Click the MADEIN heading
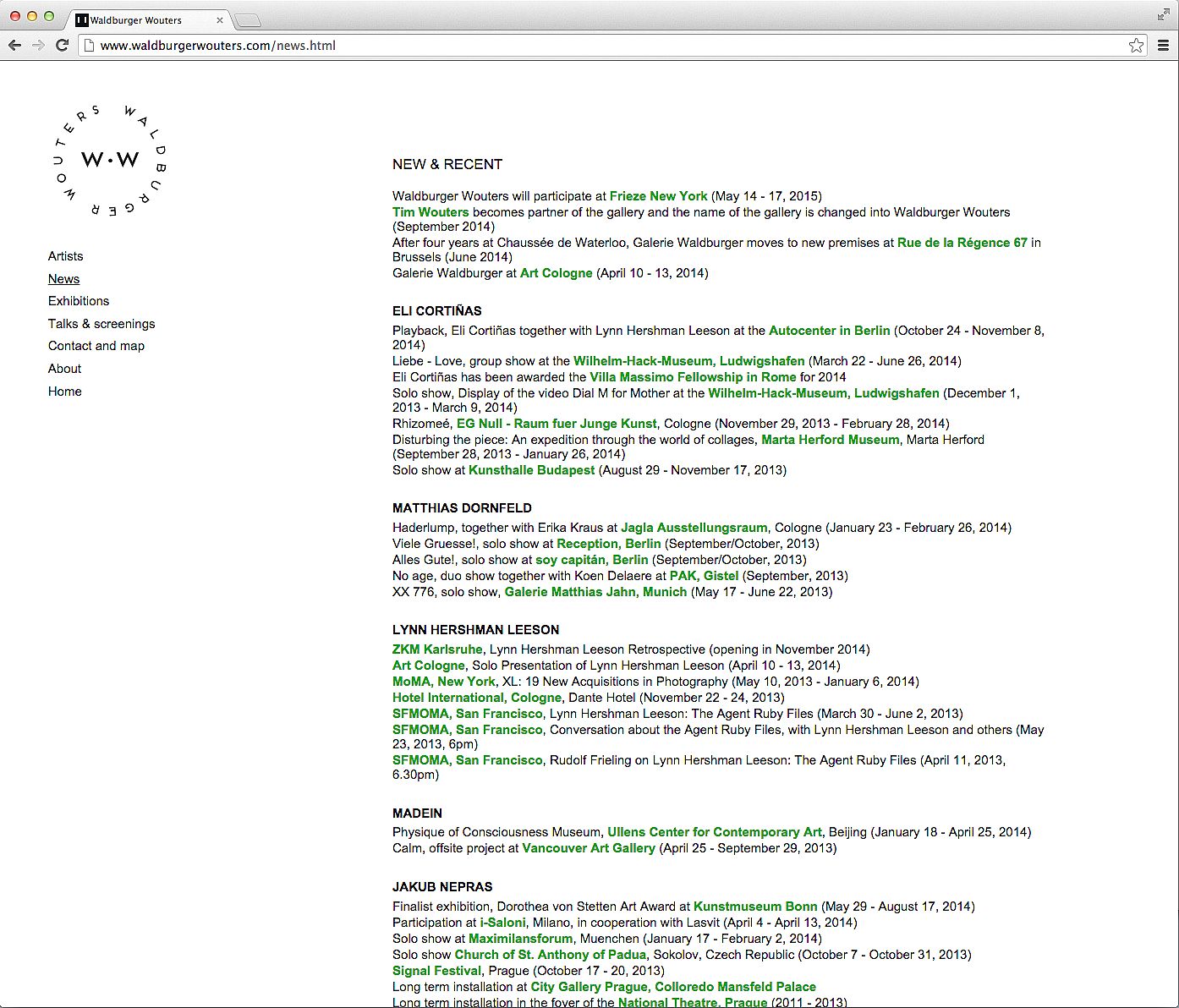1179x1008 pixels. [x=417, y=814]
